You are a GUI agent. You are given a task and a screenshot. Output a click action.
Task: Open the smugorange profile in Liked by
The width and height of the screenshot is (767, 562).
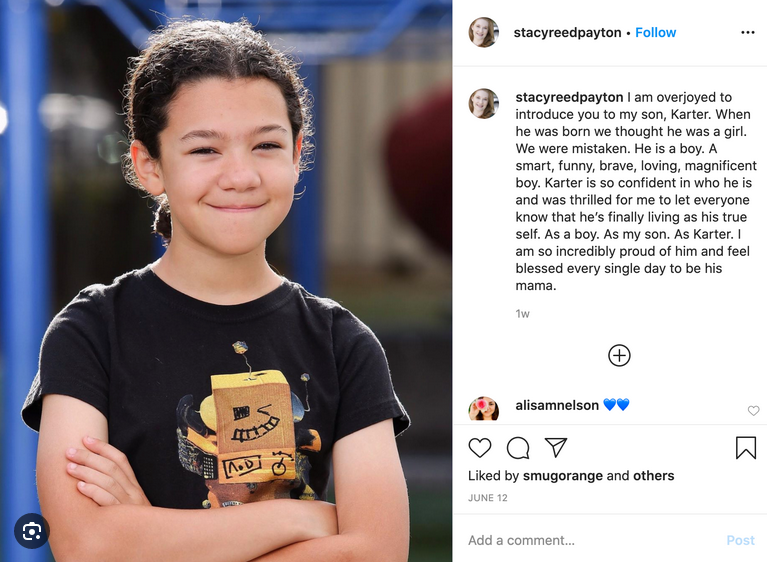tap(563, 476)
